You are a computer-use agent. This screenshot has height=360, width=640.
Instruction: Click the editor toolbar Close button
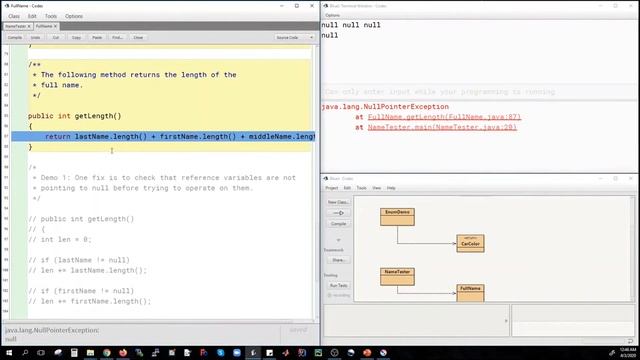pyautogui.click(x=138, y=38)
